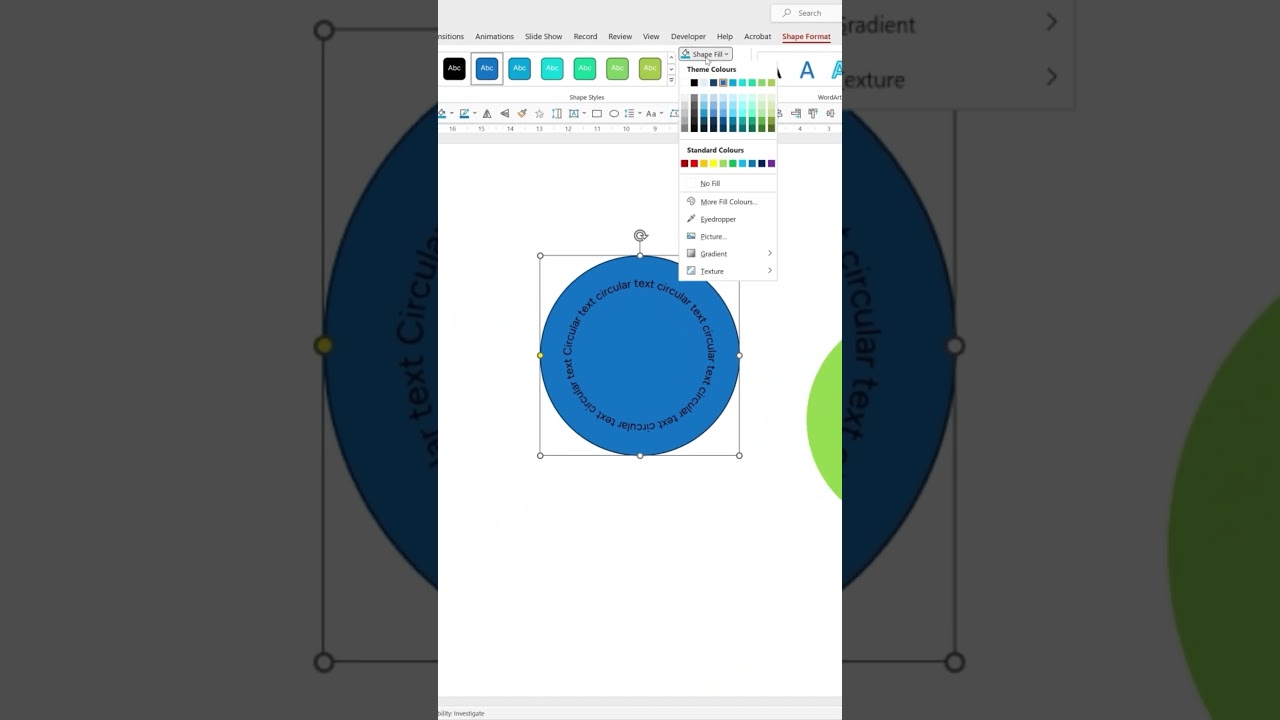The width and height of the screenshot is (1280, 720).
Task: Select the rectangle shape icon
Action: [597, 113]
